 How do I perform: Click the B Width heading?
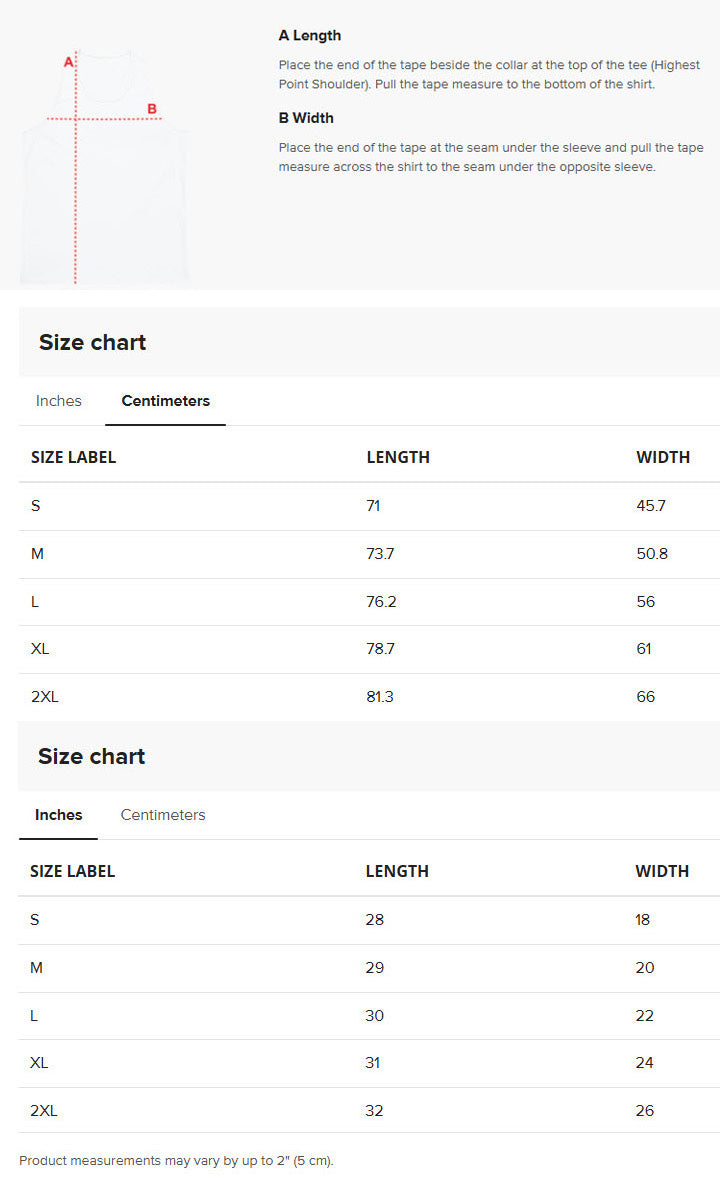(x=306, y=117)
